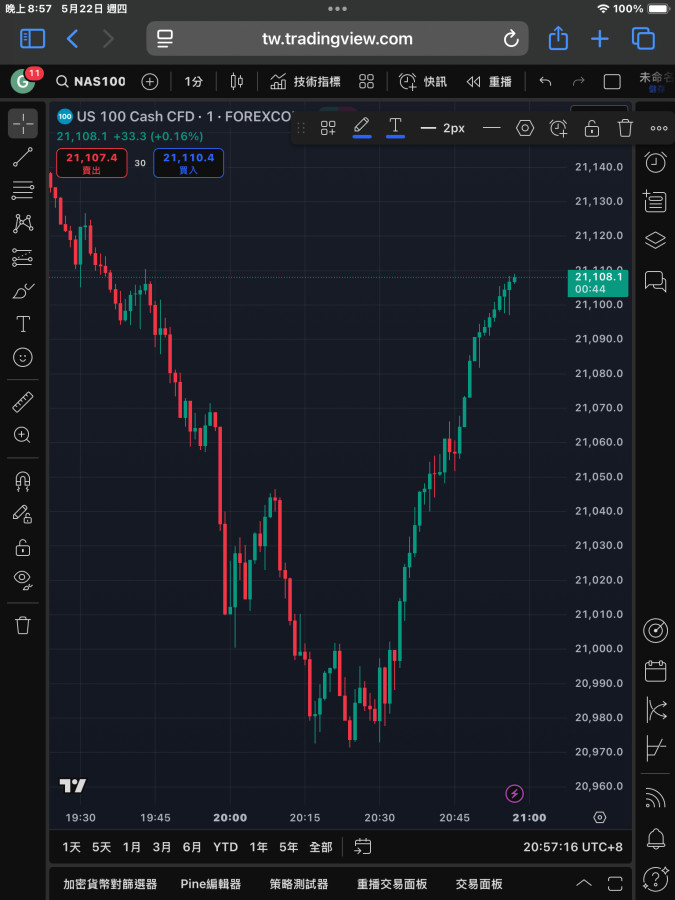
Task: Toggle stay in drawing mode
Action: pos(23,514)
